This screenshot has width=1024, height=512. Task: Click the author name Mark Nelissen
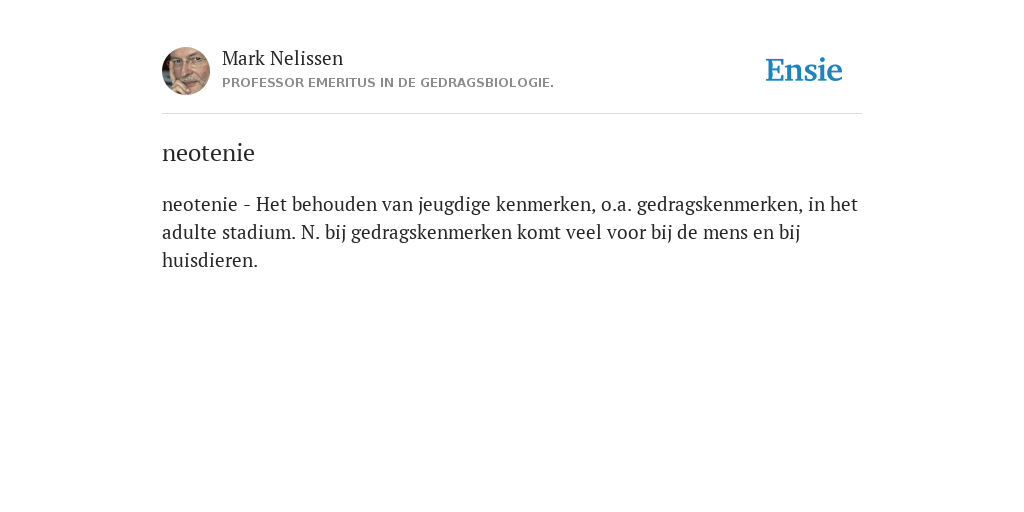tap(282, 58)
